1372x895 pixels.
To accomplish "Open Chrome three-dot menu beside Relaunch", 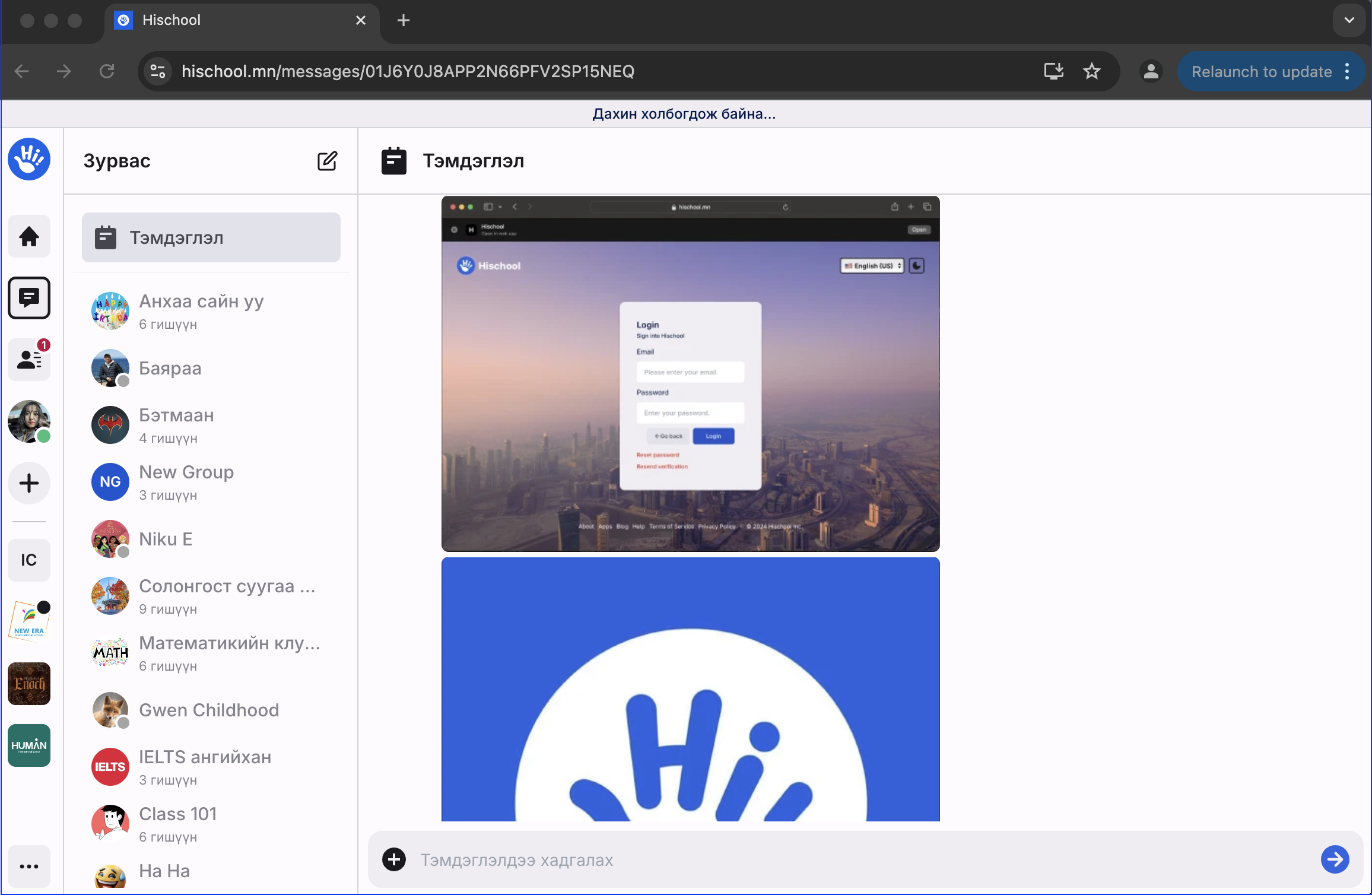I will pyautogui.click(x=1347, y=71).
